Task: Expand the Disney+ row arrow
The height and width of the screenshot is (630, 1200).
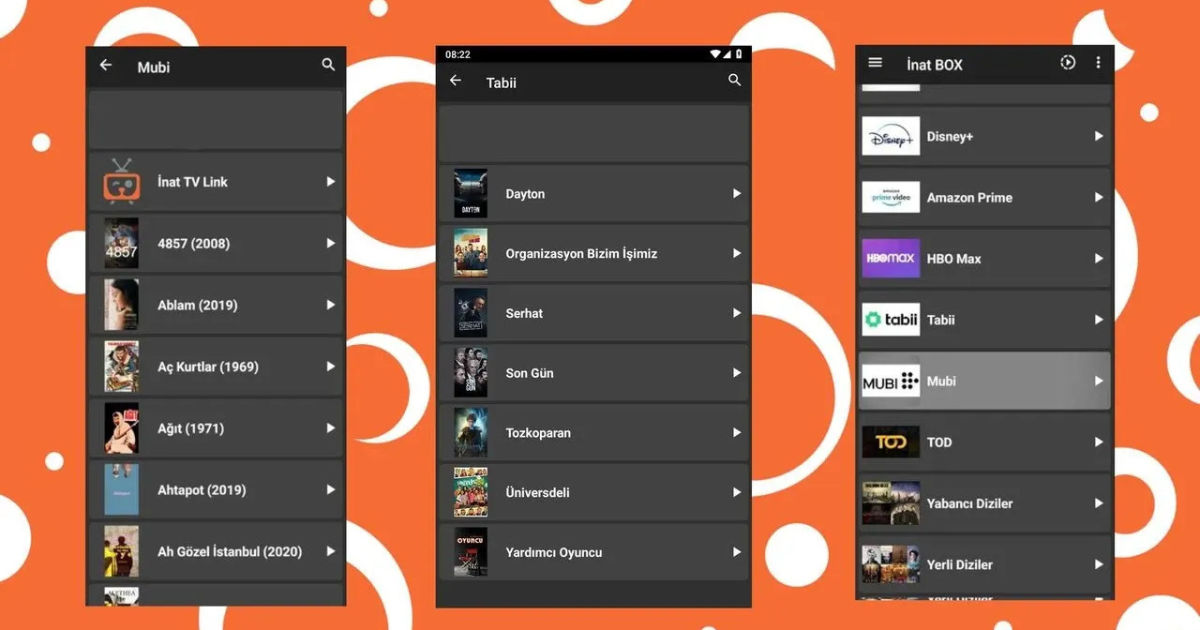Action: point(1098,136)
